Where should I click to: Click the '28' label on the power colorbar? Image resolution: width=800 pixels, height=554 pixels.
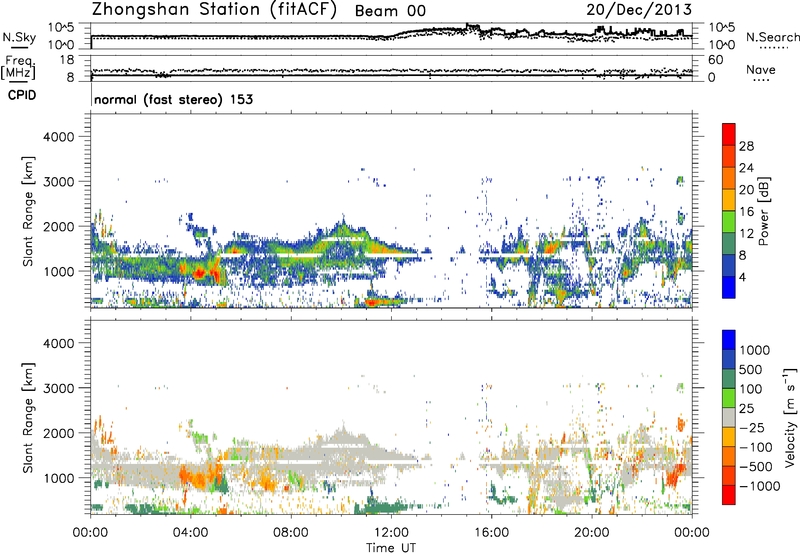click(x=746, y=146)
